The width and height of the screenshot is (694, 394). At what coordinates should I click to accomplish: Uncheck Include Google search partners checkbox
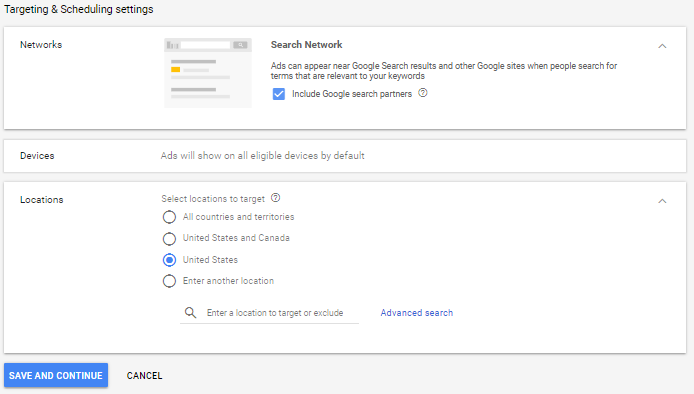pyautogui.click(x=279, y=94)
